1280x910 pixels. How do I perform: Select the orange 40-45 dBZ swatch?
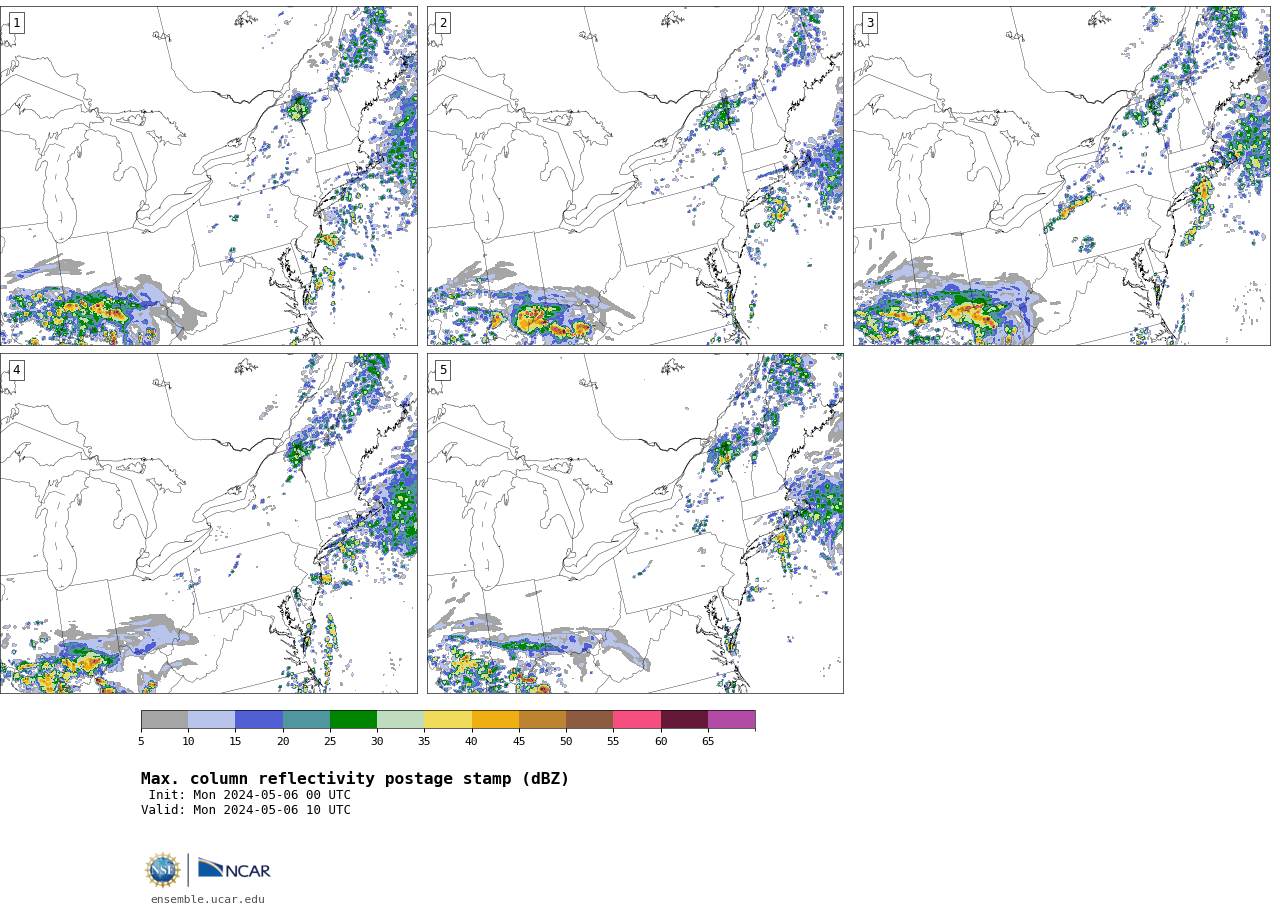click(x=495, y=720)
